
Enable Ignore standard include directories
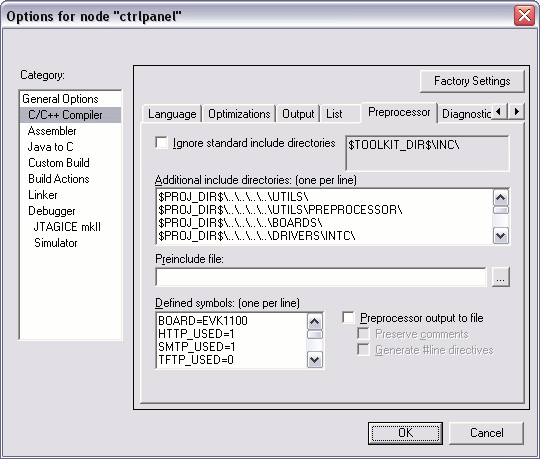point(161,143)
